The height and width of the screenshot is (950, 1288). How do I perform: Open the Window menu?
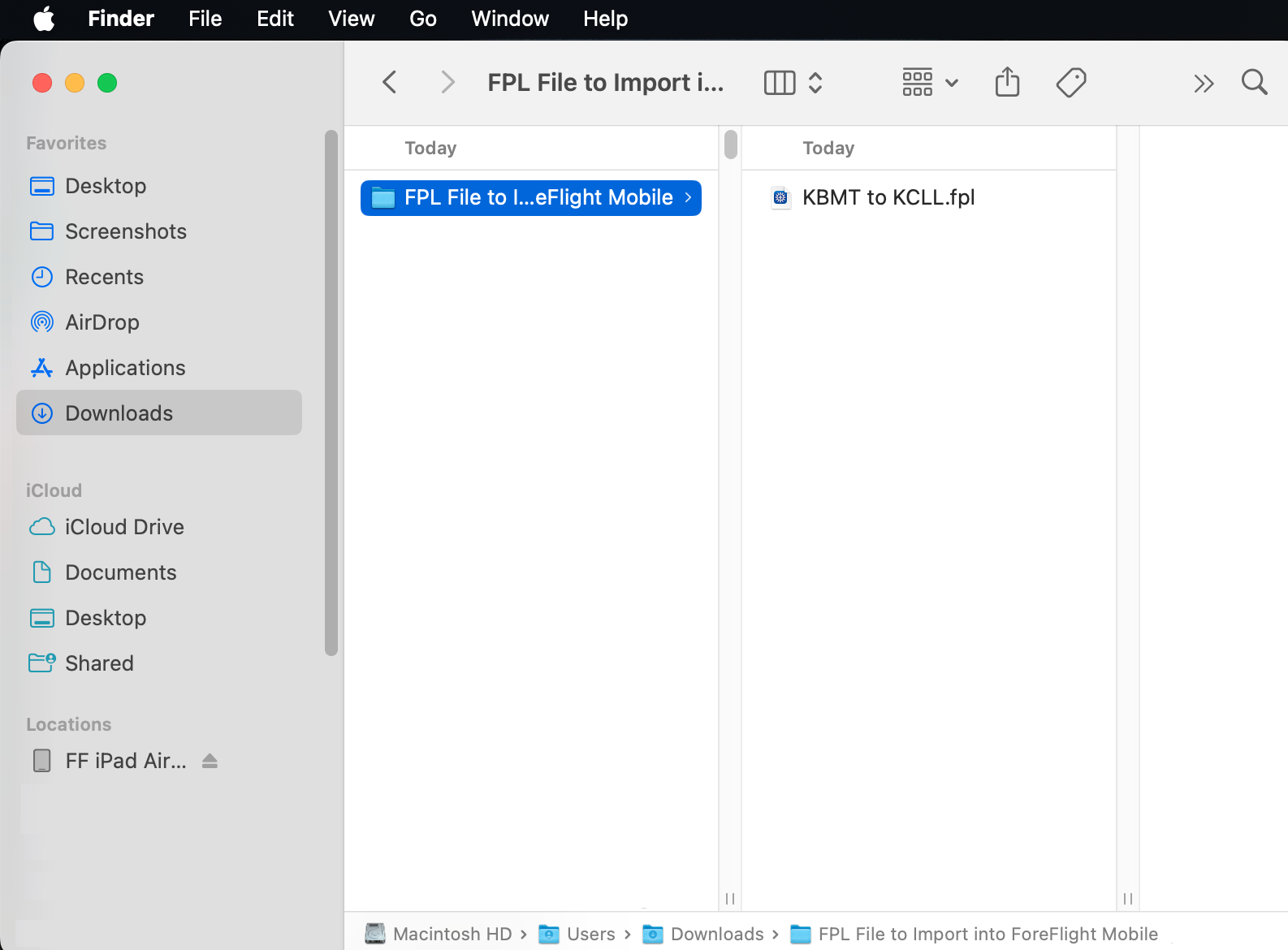pos(510,19)
